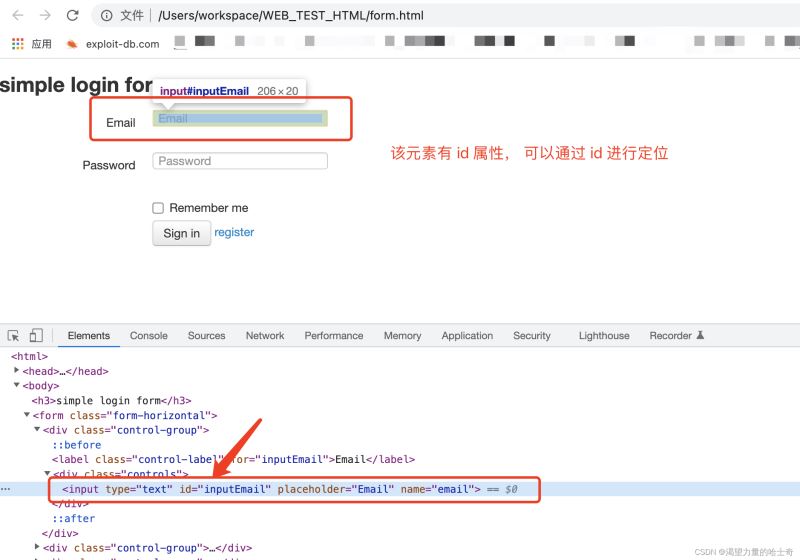Collapse the div class controls node

click(x=47, y=474)
